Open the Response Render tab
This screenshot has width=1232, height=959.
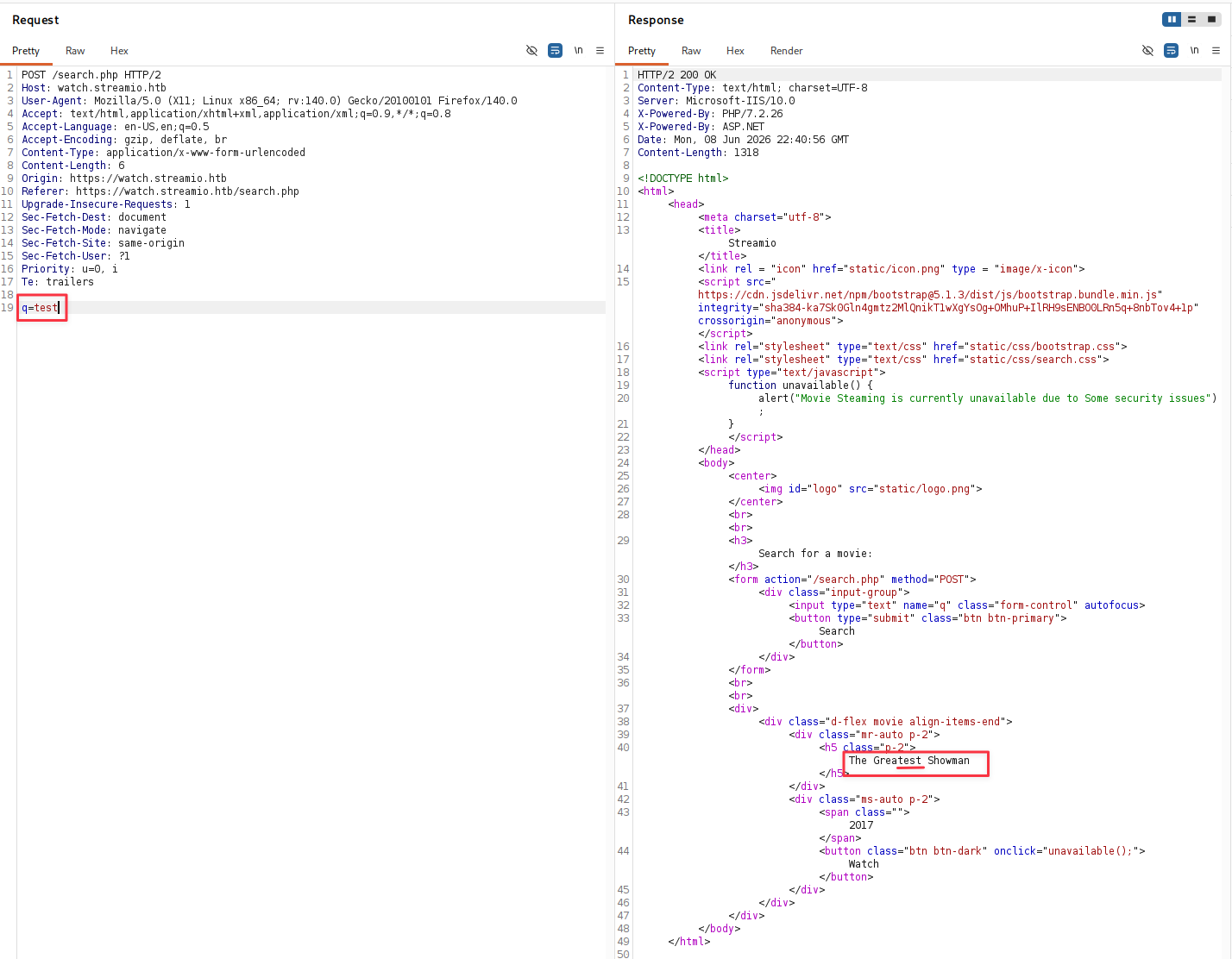point(787,51)
